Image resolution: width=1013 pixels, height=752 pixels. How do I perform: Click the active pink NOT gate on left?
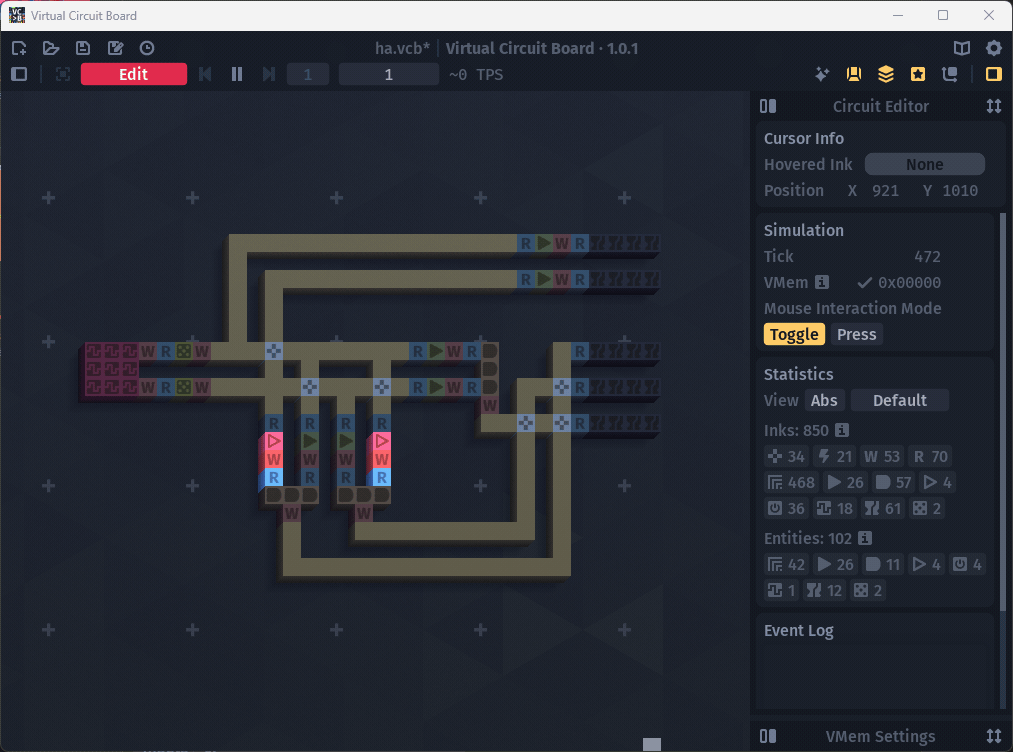273,441
